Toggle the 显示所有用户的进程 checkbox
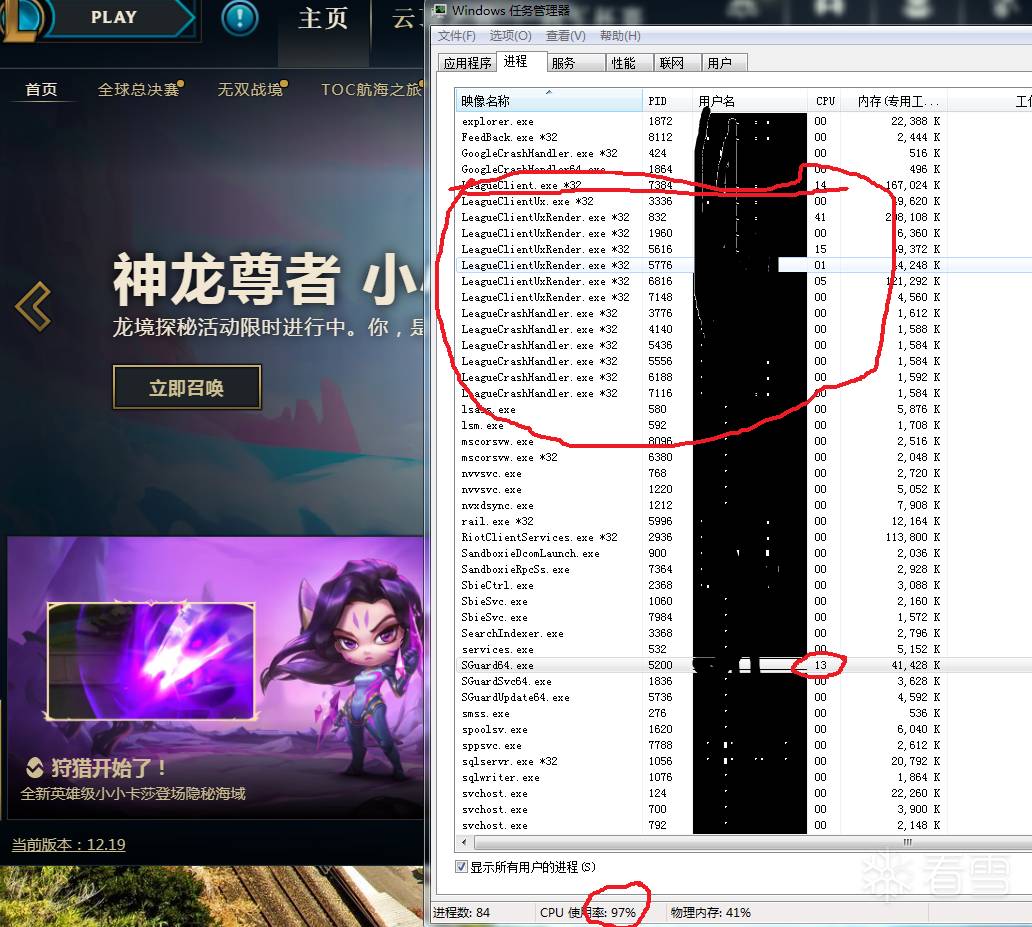The image size is (1032, 927). pos(461,867)
